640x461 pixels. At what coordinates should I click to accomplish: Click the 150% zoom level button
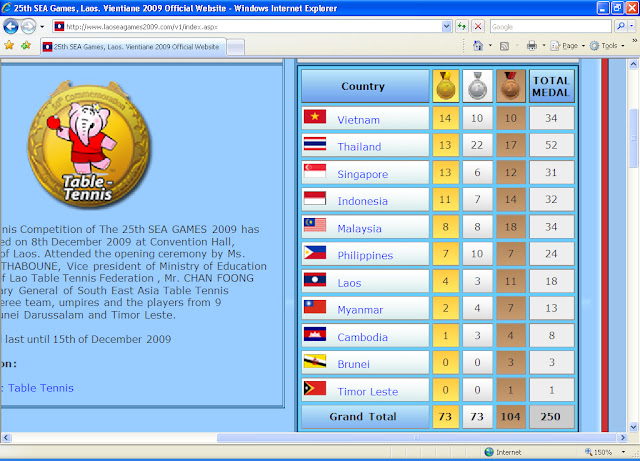coord(598,452)
